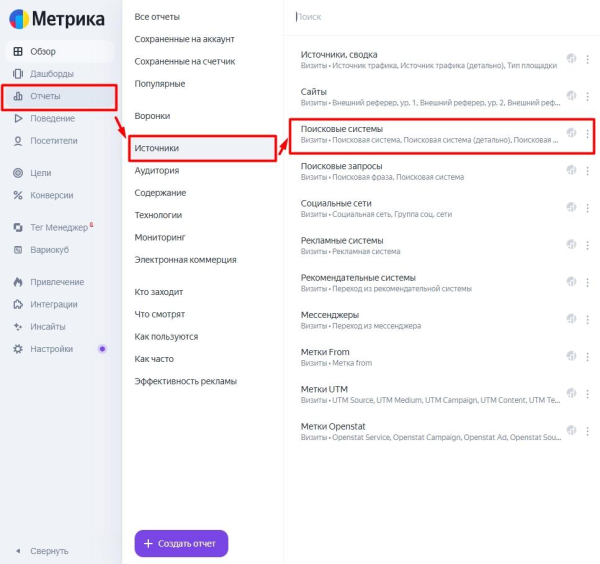The width and height of the screenshot is (600, 564).
Task: Open Обзор in the sidebar
Action: 42,51
